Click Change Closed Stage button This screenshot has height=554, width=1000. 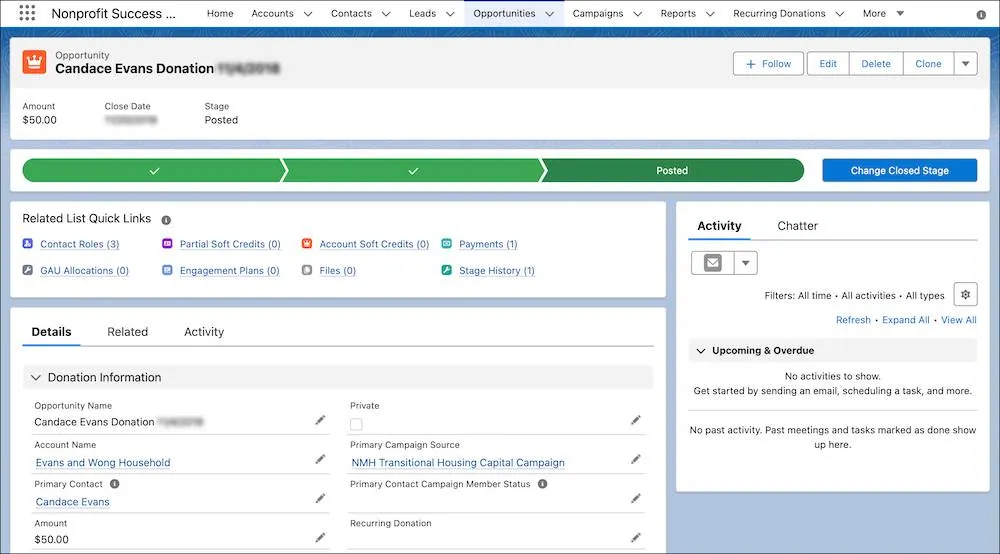click(899, 170)
